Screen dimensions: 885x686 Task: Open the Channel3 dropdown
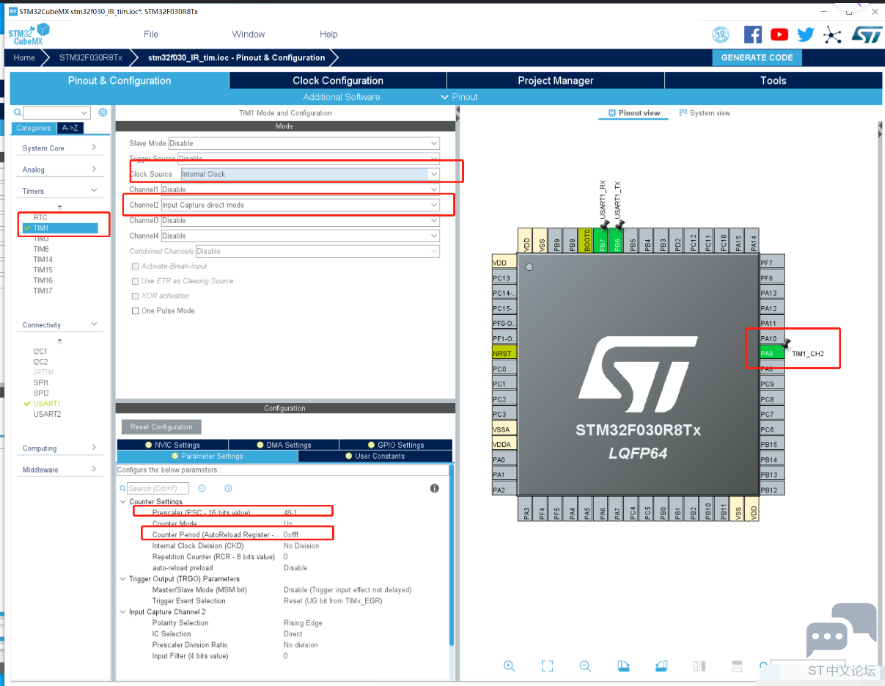300,220
